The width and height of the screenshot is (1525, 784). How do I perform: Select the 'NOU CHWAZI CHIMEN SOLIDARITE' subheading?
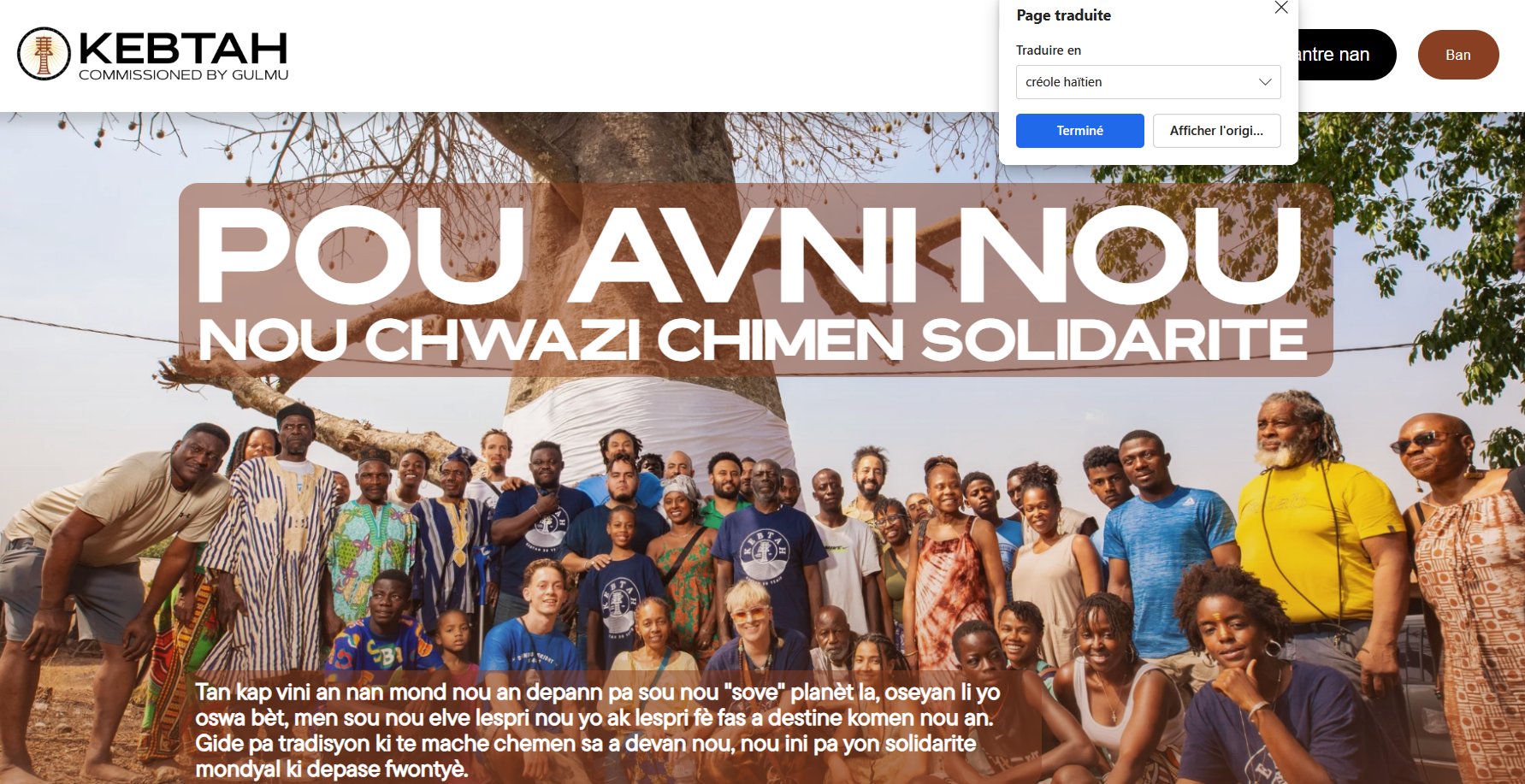pos(753,340)
